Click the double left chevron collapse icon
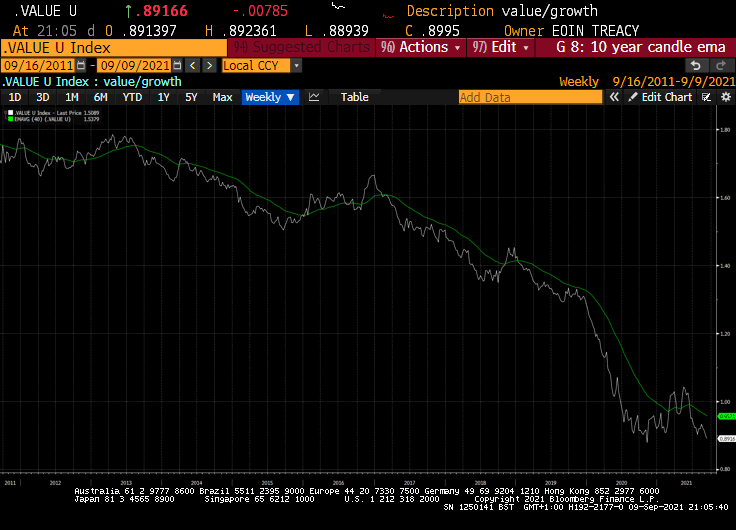The height and width of the screenshot is (530, 736). pyautogui.click(x=615, y=97)
